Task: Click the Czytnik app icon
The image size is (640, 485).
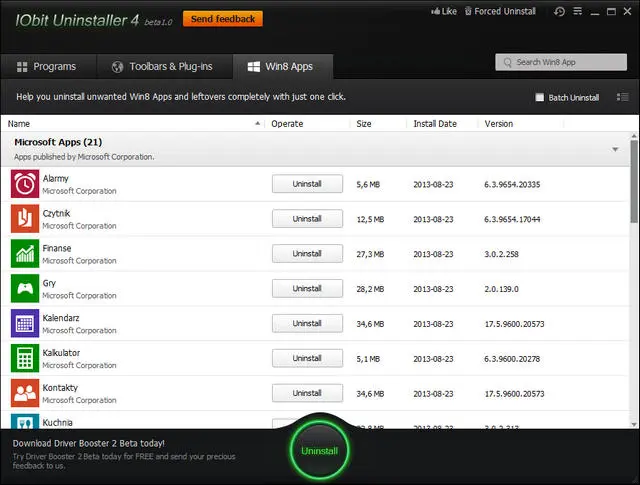Action: pyautogui.click(x=25, y=218)
